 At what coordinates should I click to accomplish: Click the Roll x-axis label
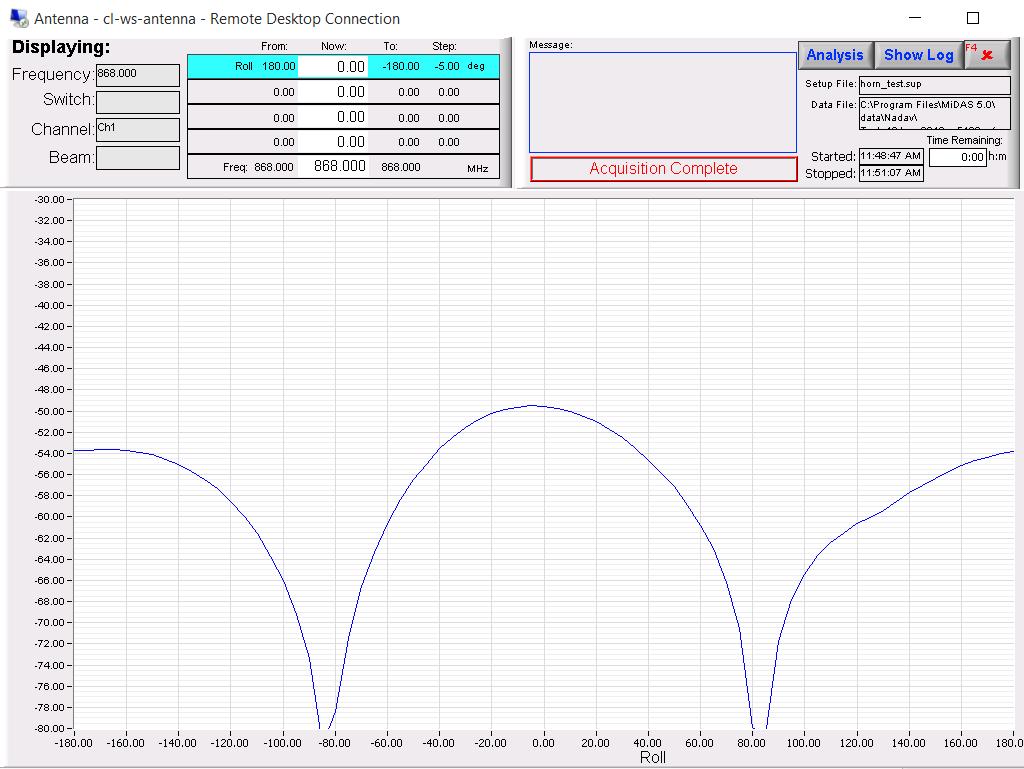652,757
